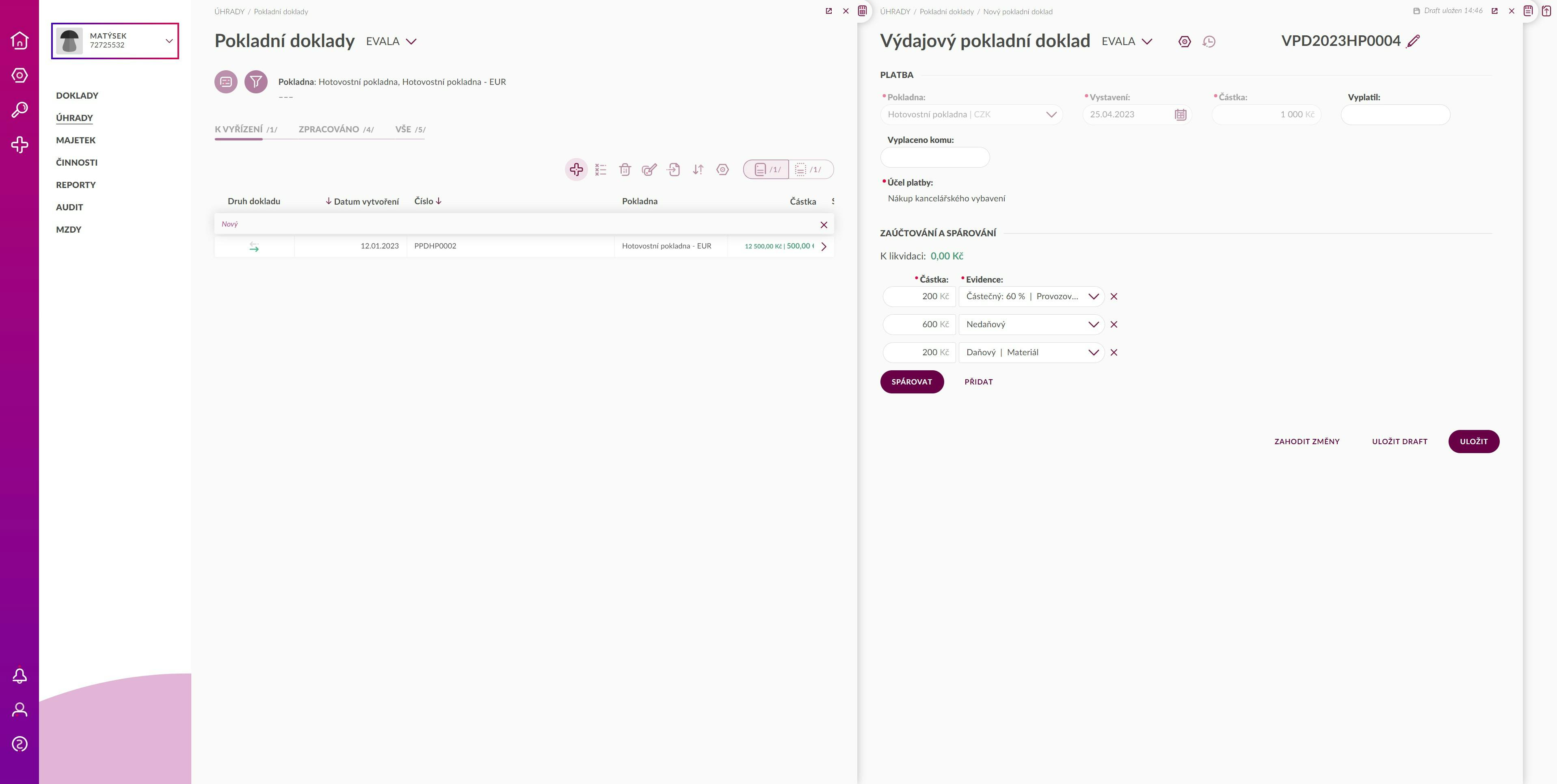Open notifications bell in left sidebar
Viewport: 1557px width, 784px height.
19,675
